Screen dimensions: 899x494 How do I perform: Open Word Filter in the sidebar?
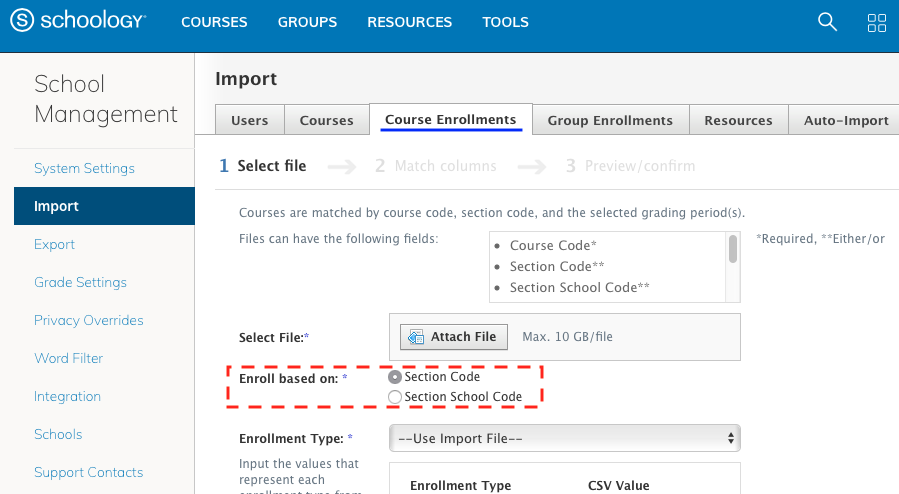[68, 358]
